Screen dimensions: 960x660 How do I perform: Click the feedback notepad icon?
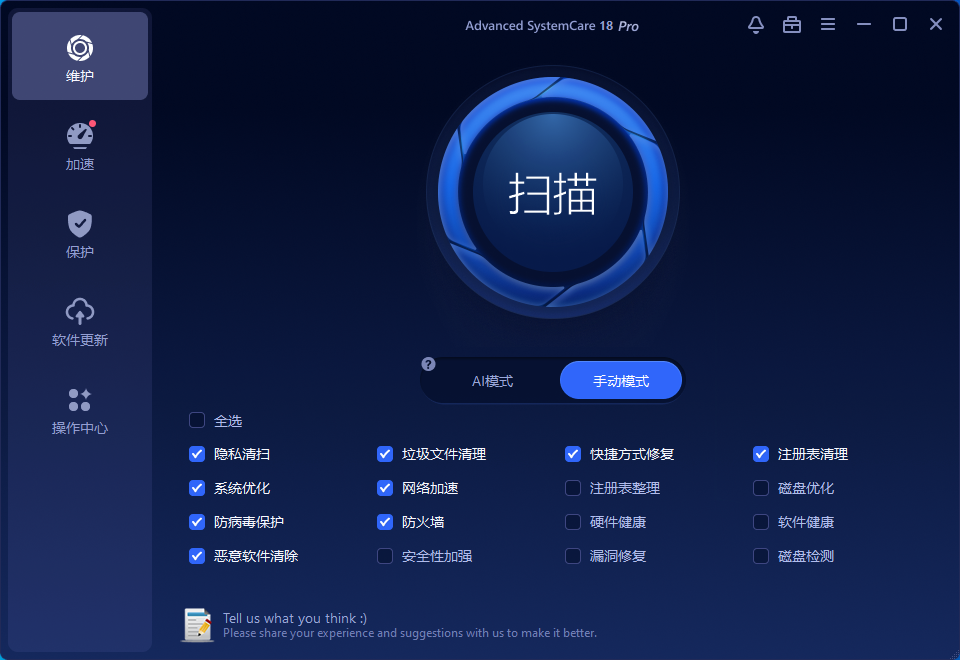pos(197,625)
